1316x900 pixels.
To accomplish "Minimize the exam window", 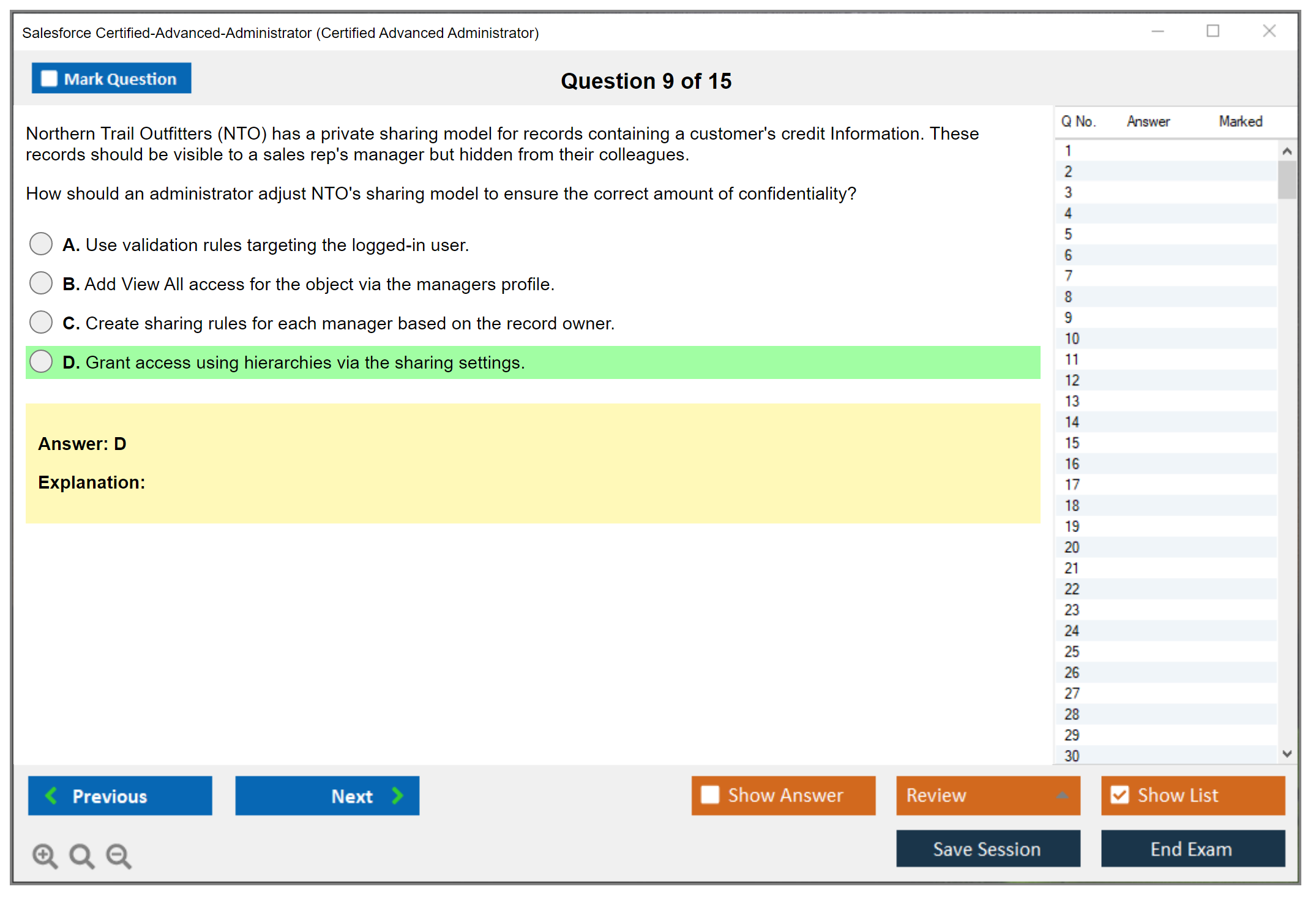I will [x=1157, y=31].
